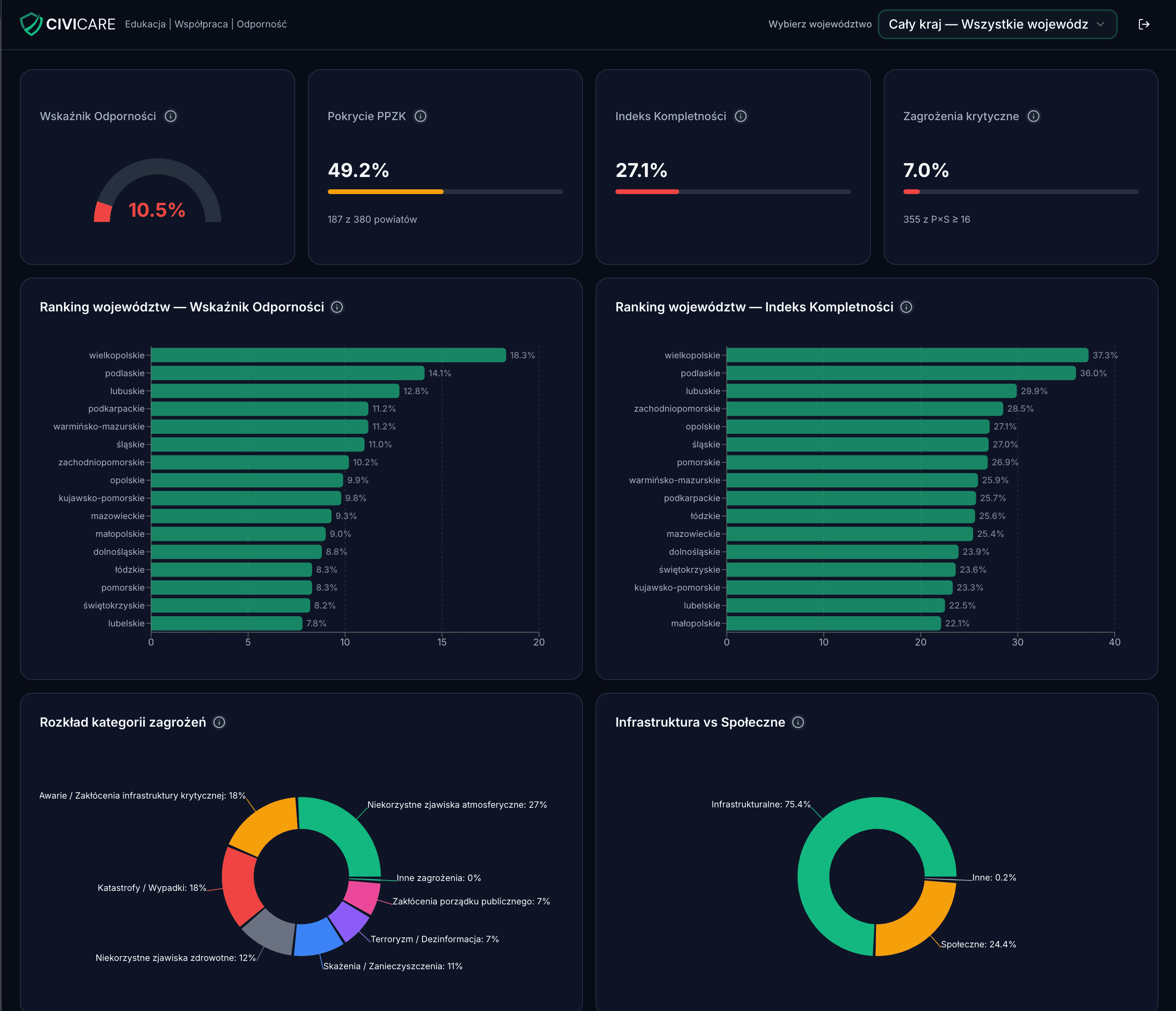Click the '187 z 380 powiatów' text
This screenshot has width=1176, height=1011.
[372, 219]
